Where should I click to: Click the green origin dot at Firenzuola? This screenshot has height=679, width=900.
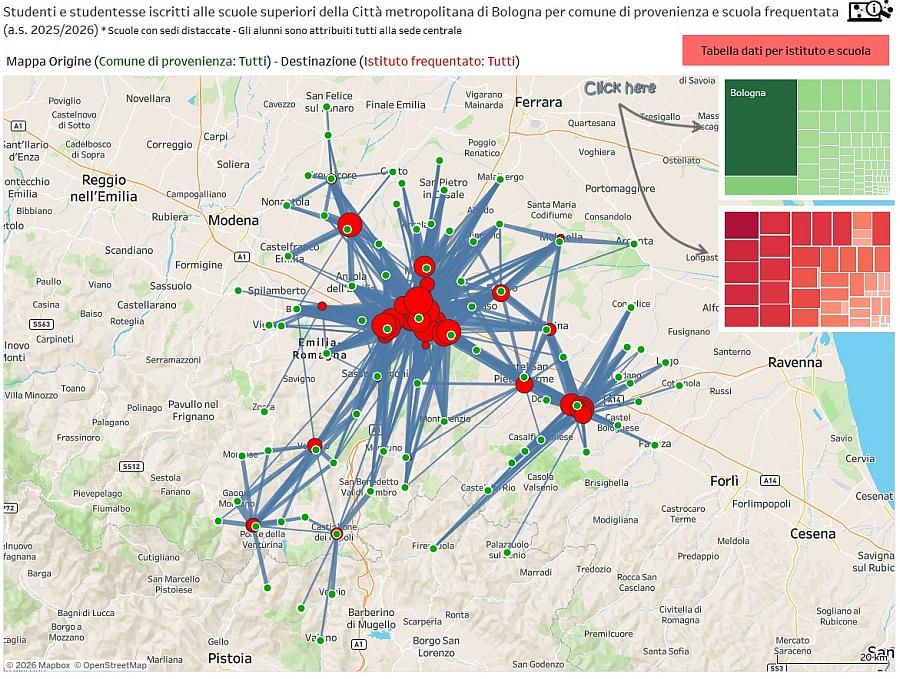(433, 549)
